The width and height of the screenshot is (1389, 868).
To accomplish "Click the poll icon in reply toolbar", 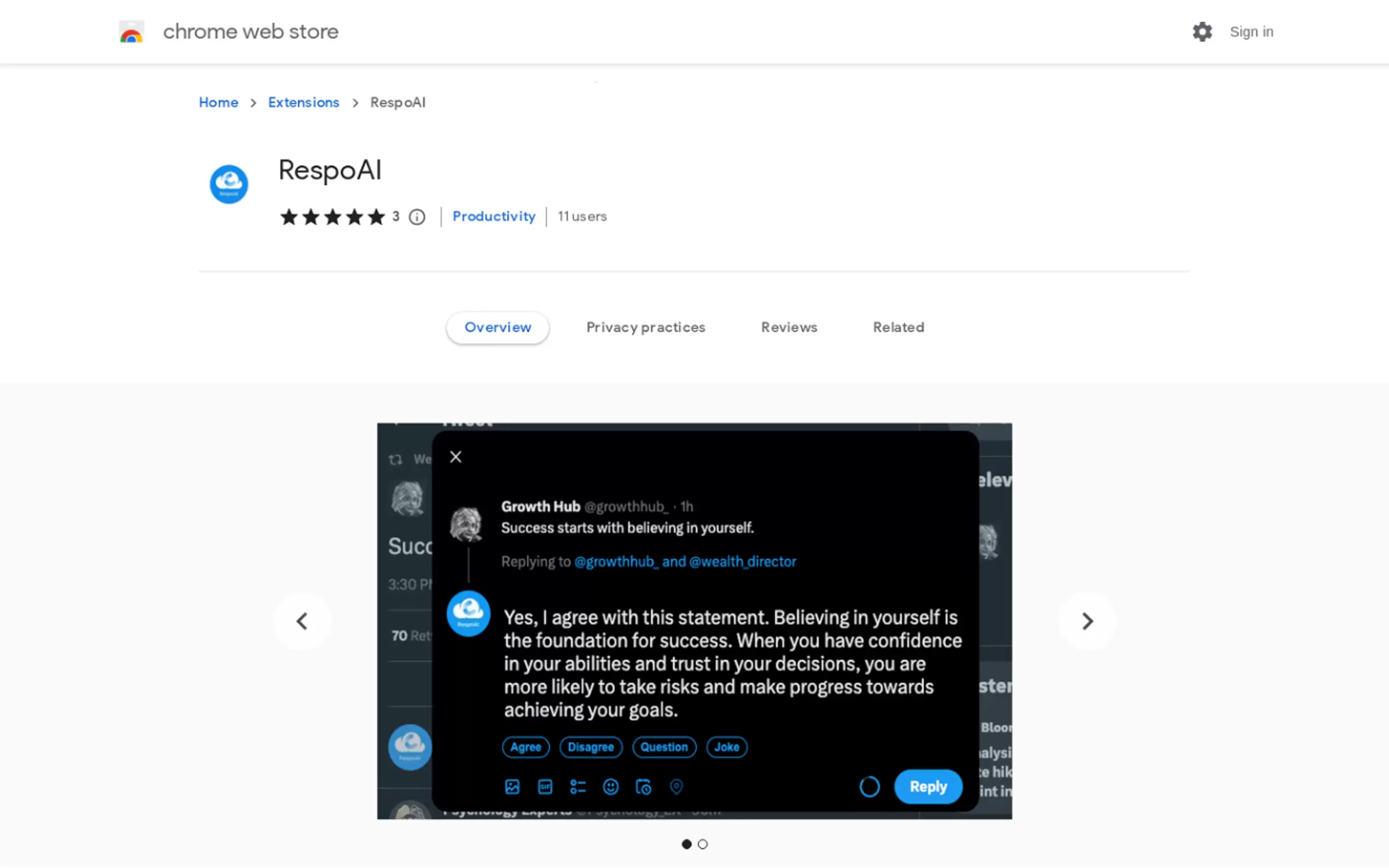I will pos(577,787).
